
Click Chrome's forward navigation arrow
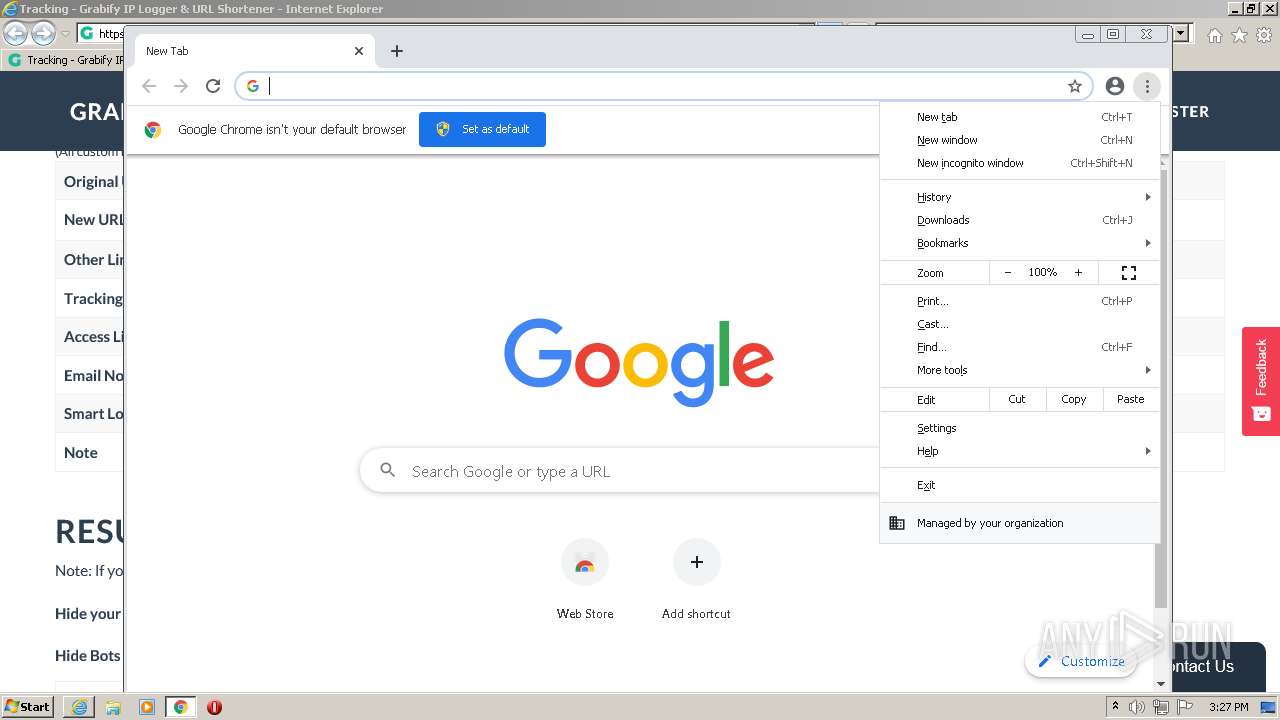pos(181,86)
